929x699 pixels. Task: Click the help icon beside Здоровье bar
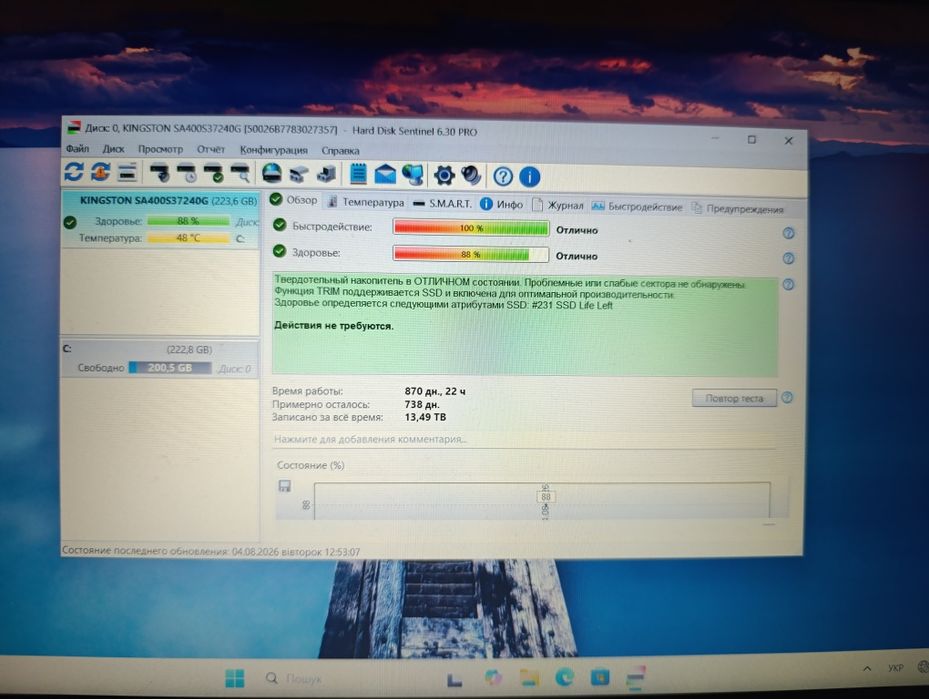788,258
